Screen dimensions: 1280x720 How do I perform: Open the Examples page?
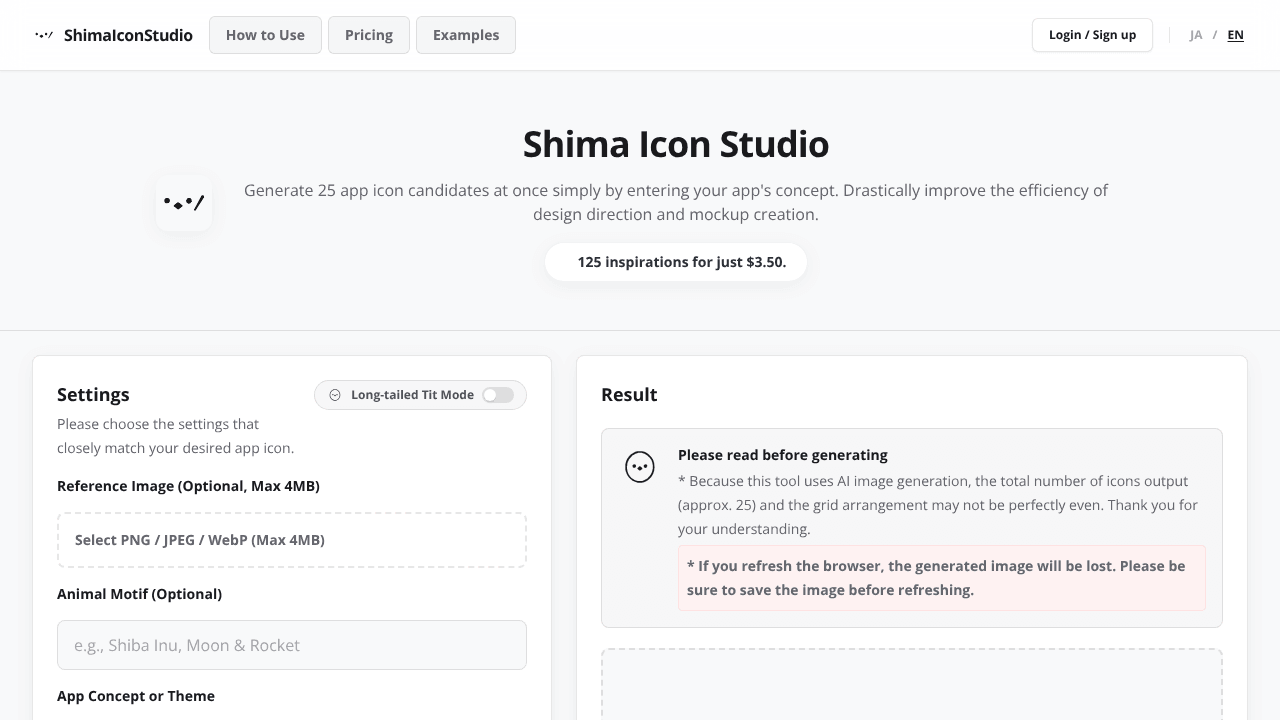tap(466, 35)
